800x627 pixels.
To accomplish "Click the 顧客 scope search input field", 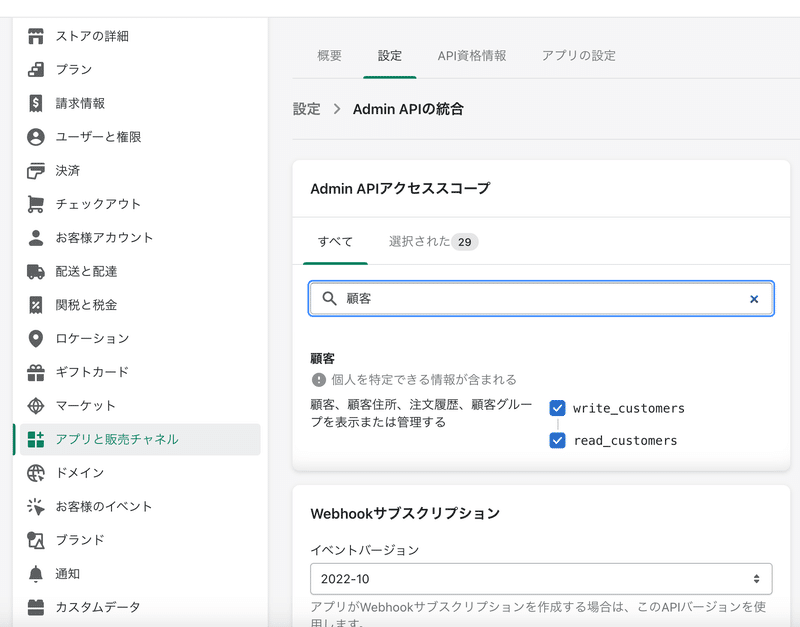I will pyautogui.click(x=541, y=298).
